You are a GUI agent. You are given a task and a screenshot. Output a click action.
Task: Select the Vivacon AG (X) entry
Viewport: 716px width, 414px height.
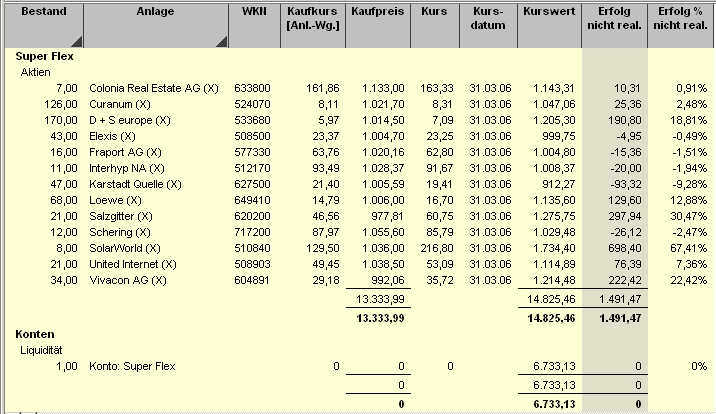(128, 280)
